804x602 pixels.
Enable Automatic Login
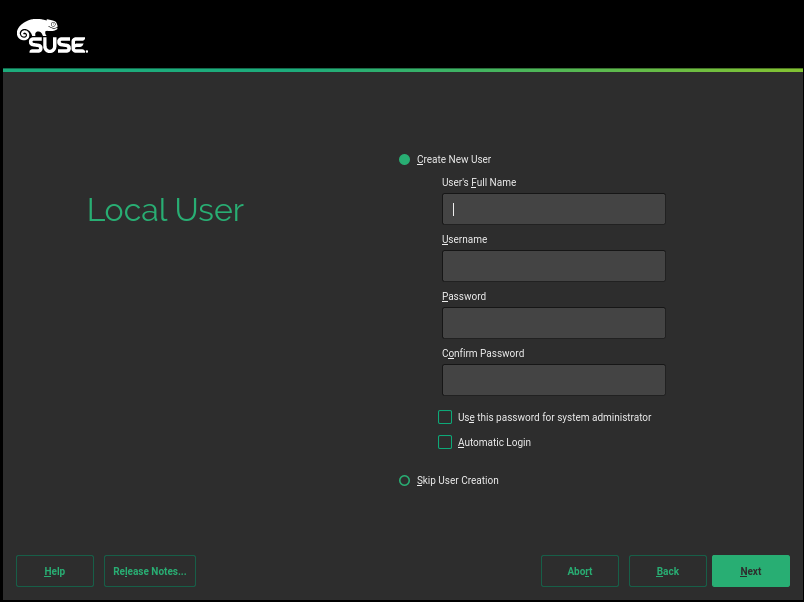(x=445, y=442)
